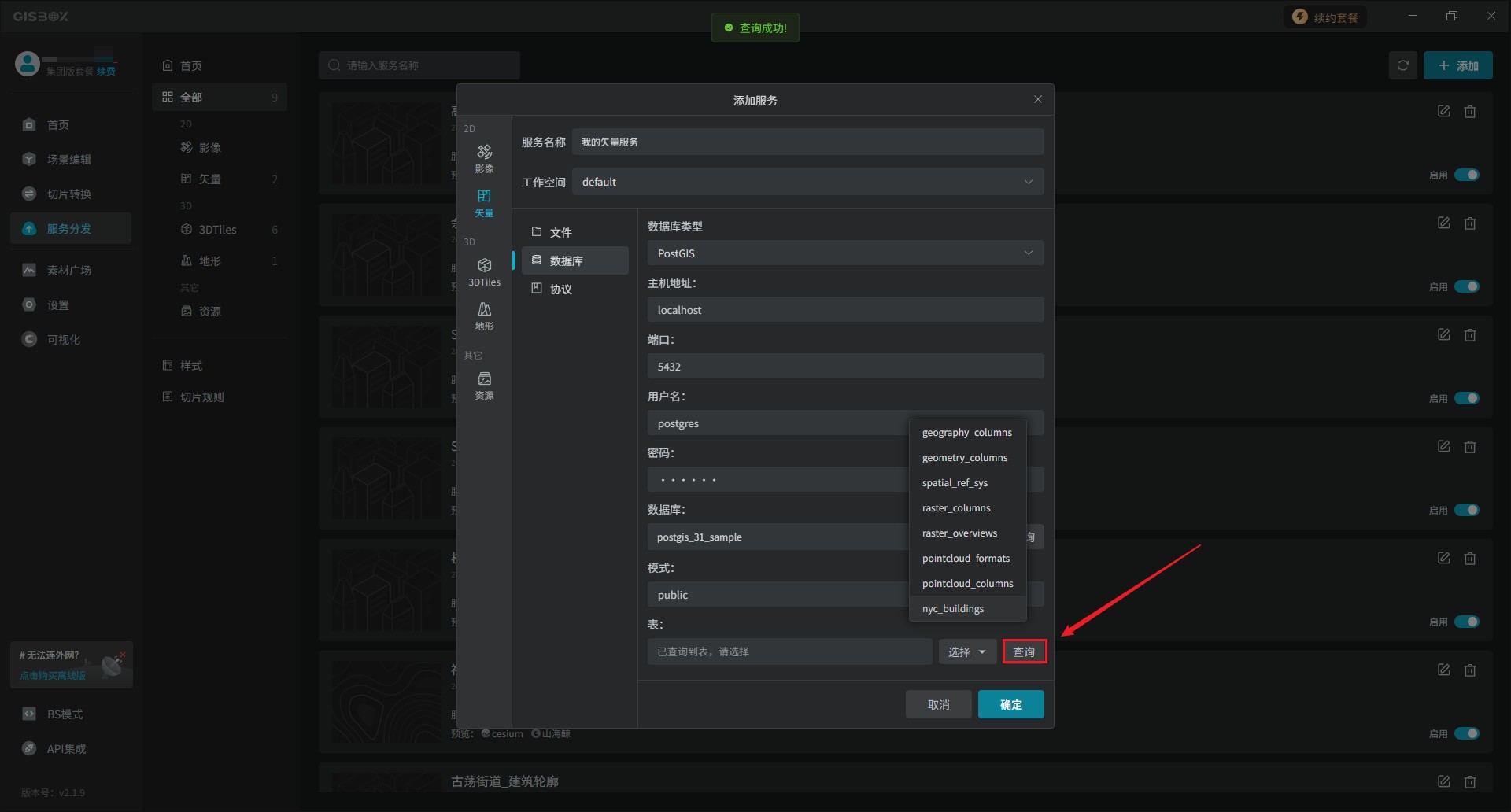Click the refresh icon beside 添加 button

click(1402, 65)
